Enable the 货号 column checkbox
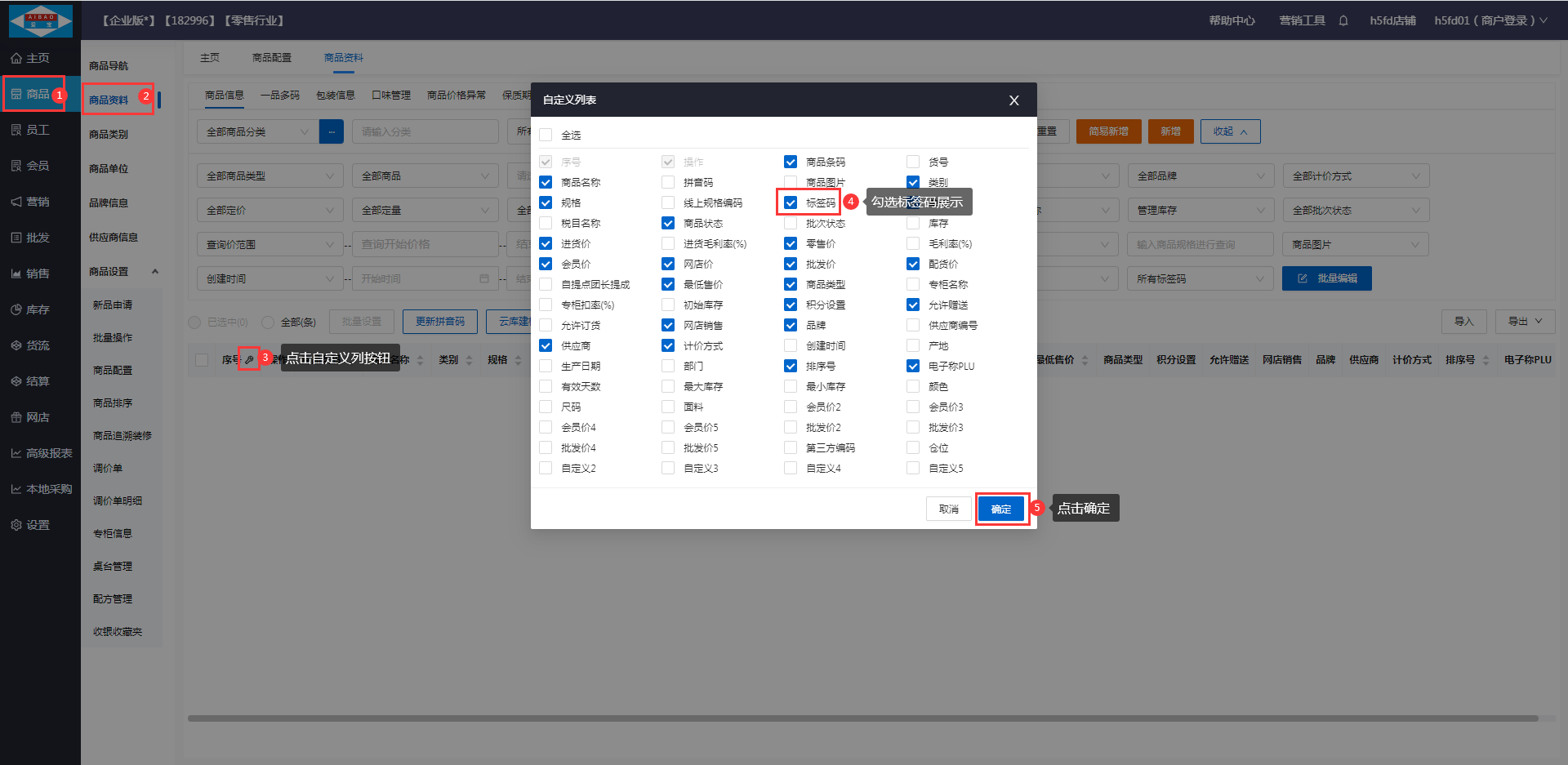The width and height of the screenshot is (1568, 765). pyautogui.click(x=913, y=162)
